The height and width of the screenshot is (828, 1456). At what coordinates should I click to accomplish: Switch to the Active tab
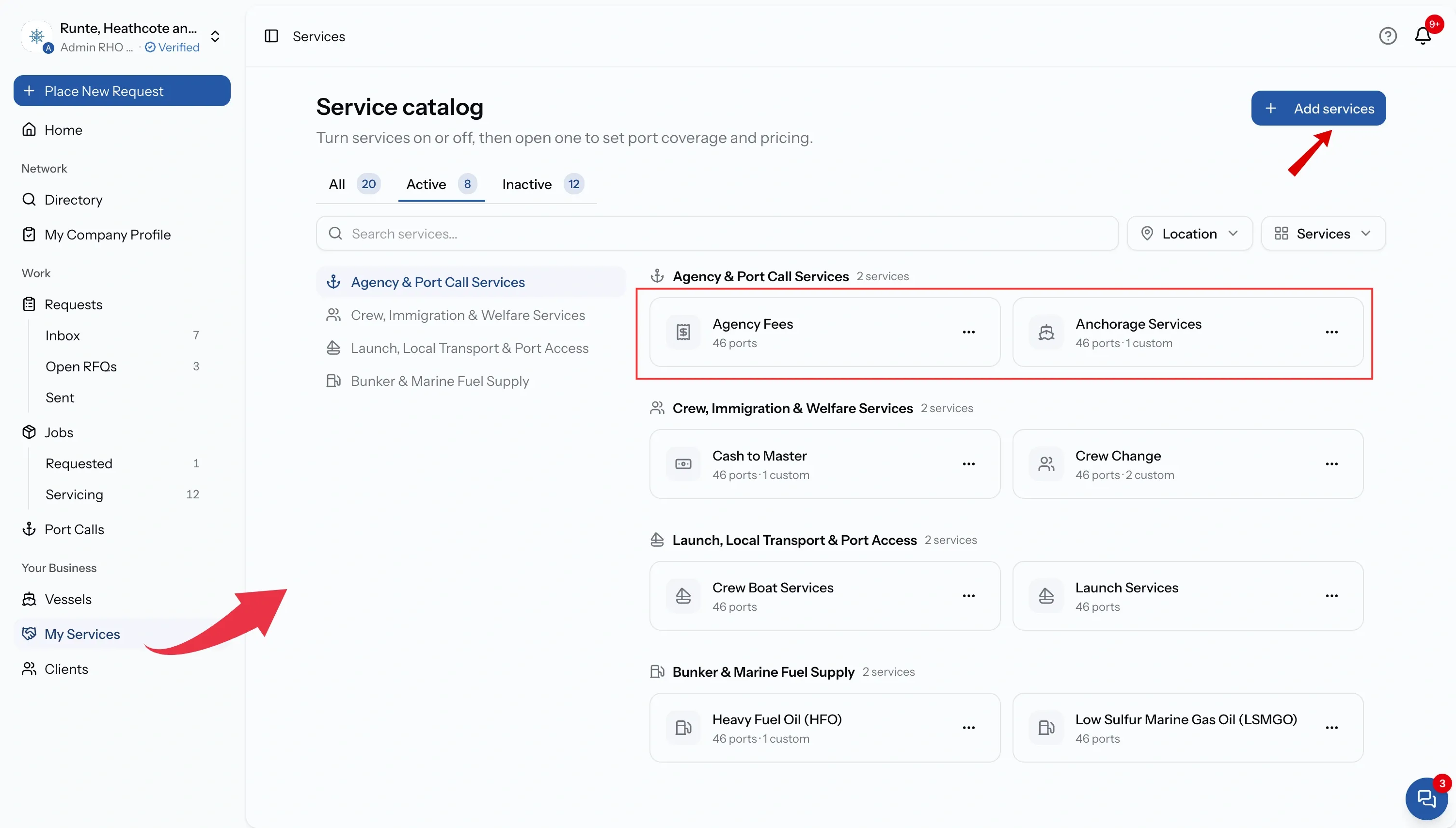coord(441,184)
